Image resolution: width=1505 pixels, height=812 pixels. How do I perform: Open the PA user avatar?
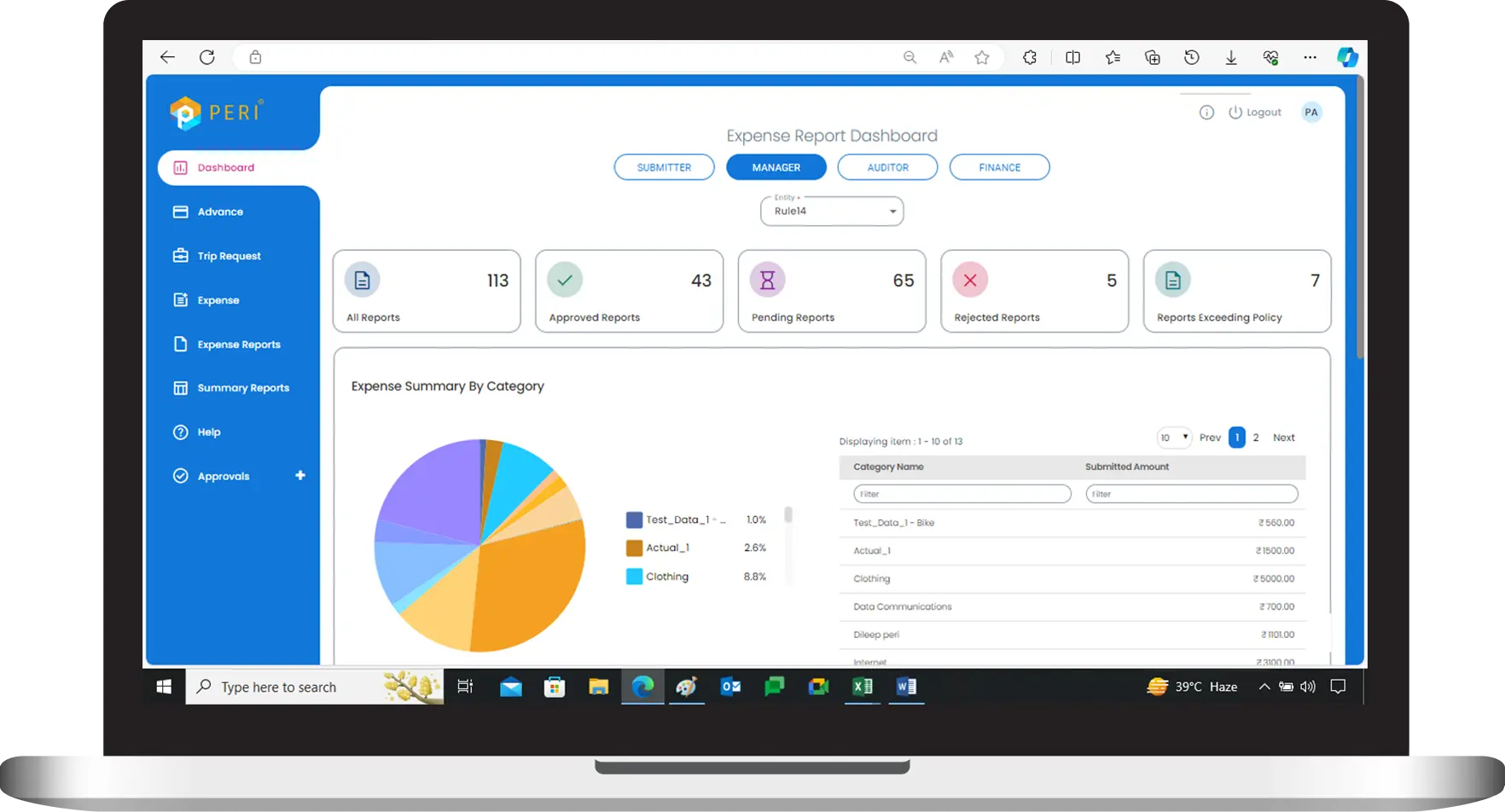pos(1311,113)
